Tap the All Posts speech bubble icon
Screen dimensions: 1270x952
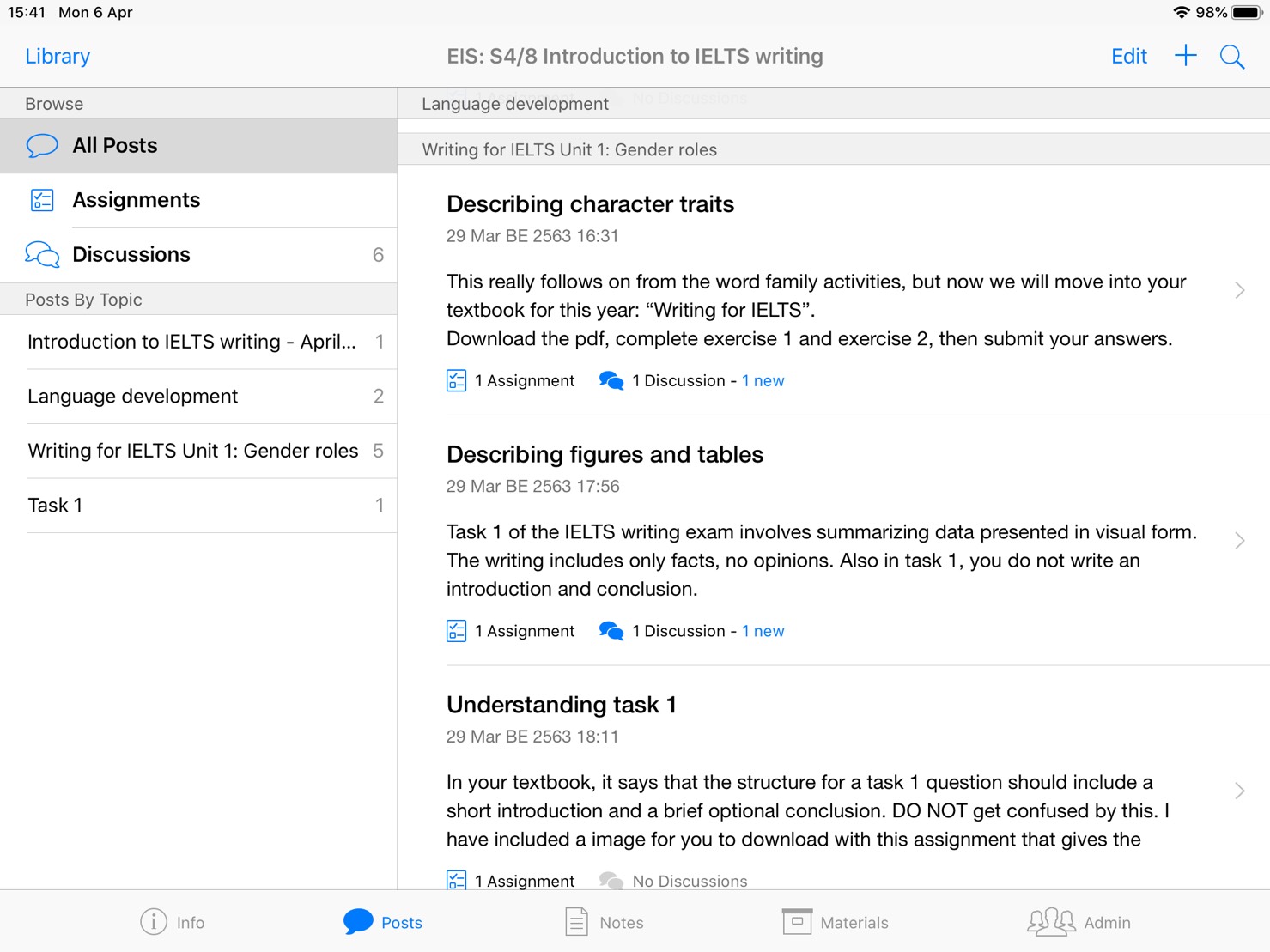click(x=42, y=145)
